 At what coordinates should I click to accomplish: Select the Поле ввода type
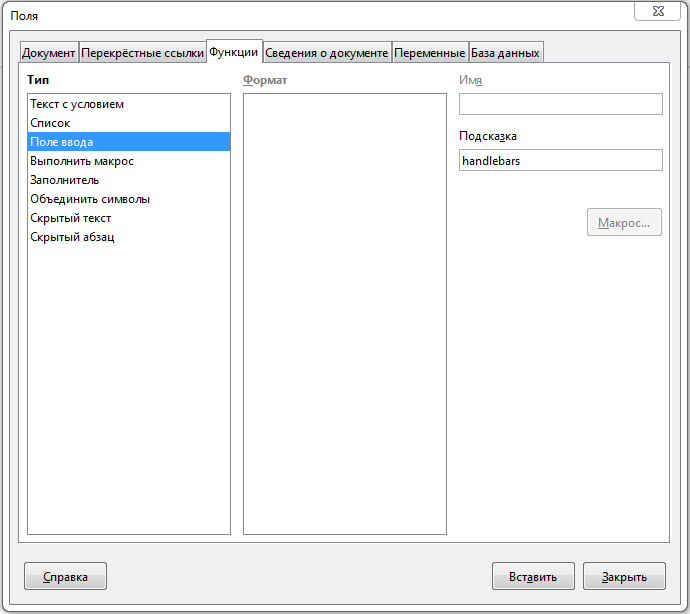(62, 142)
